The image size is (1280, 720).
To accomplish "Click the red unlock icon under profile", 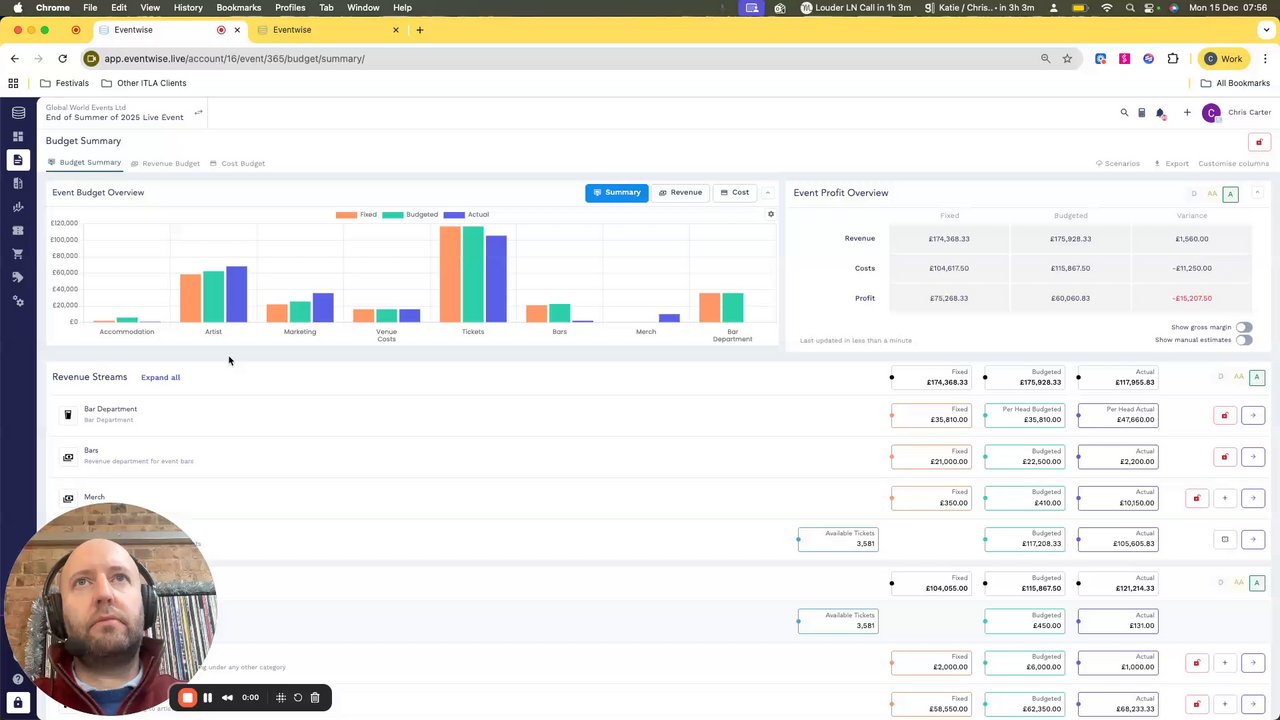I will point(1259,142).
